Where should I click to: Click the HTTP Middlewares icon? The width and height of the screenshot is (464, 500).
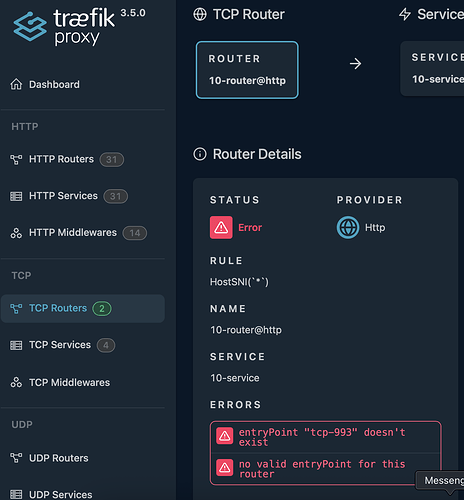coord(16,233)
